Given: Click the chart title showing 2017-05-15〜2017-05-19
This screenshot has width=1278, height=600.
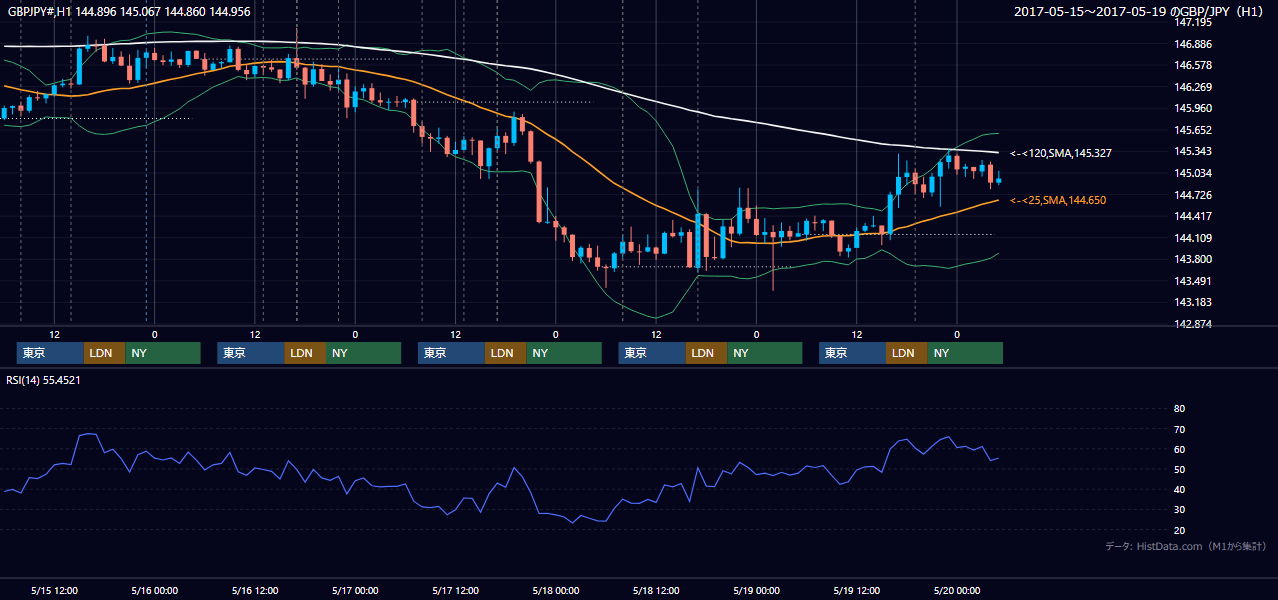Looking at the screenshot, I should pyautogui.click(x=1137, y=12).
